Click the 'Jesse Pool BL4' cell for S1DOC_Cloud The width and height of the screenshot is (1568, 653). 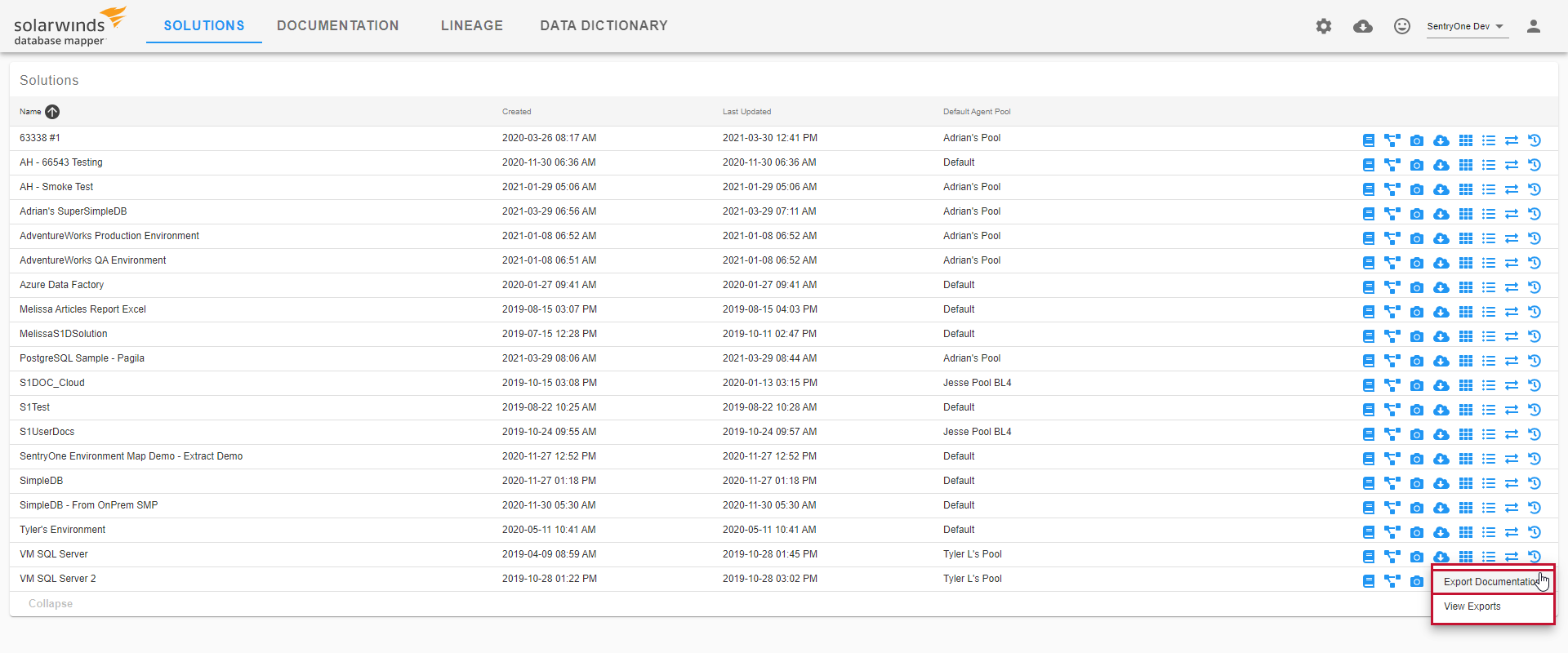(978, 383)
